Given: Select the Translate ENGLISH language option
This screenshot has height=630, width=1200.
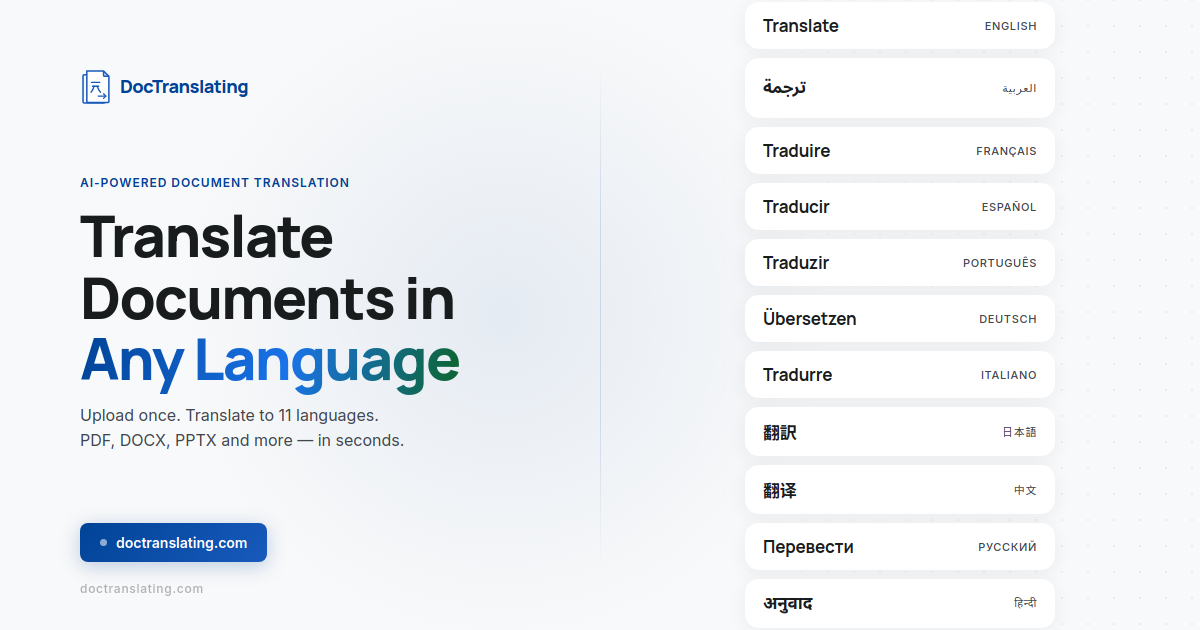Looking at the screenshot, I should [899, 25].
